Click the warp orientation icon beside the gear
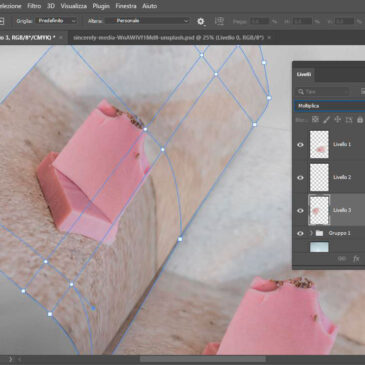 tap(219, 21)
